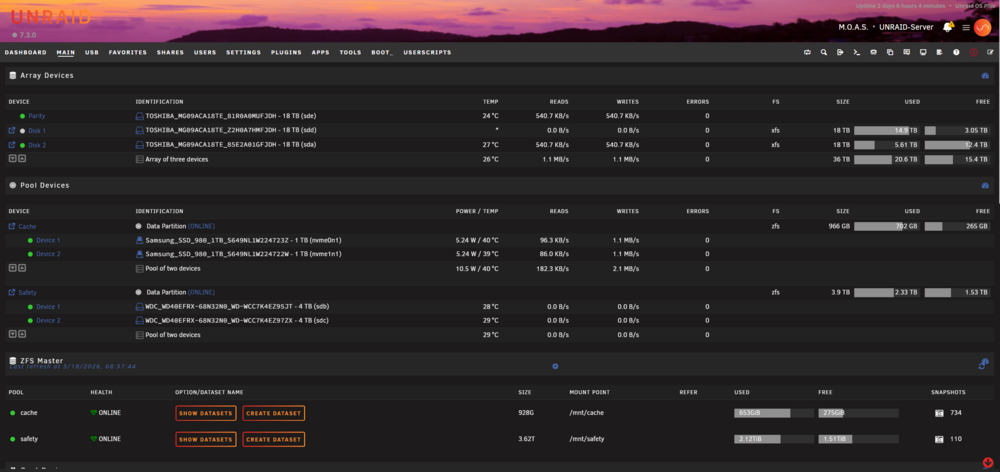Click the drive-shaped toolbar icon beside the terminal icon
This screenshot has height=472, width=1000.
click(x=873, y=52)
